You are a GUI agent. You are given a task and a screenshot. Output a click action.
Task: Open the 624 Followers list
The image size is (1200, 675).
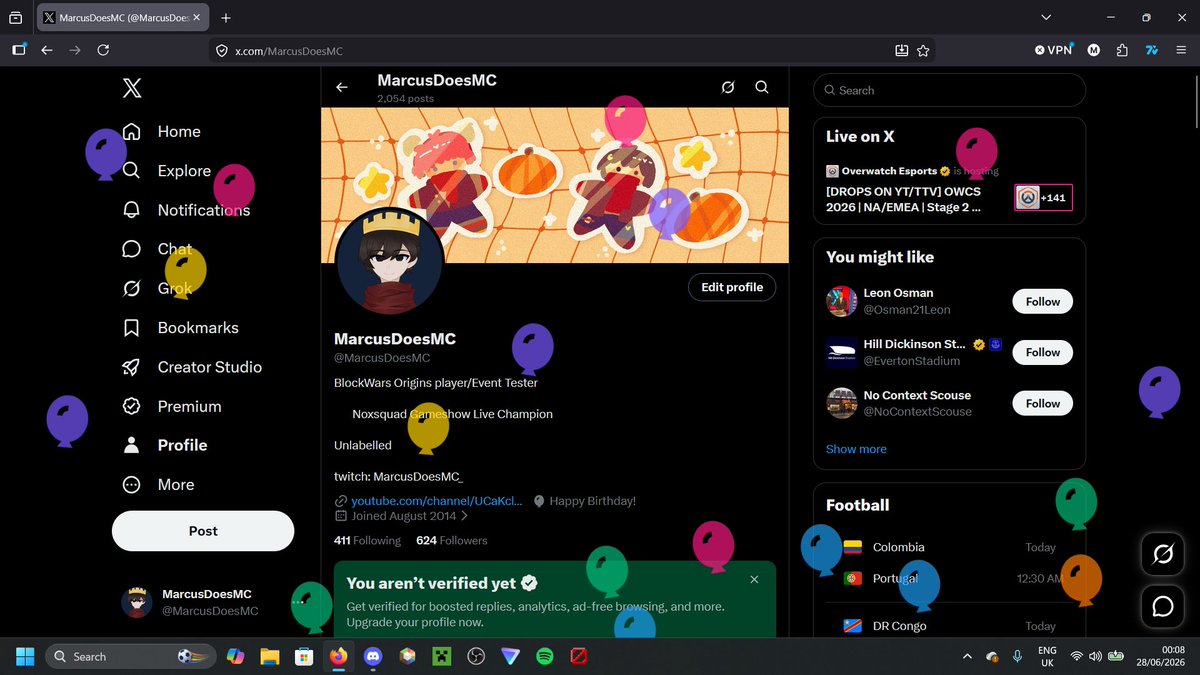[x=452, y=540]
